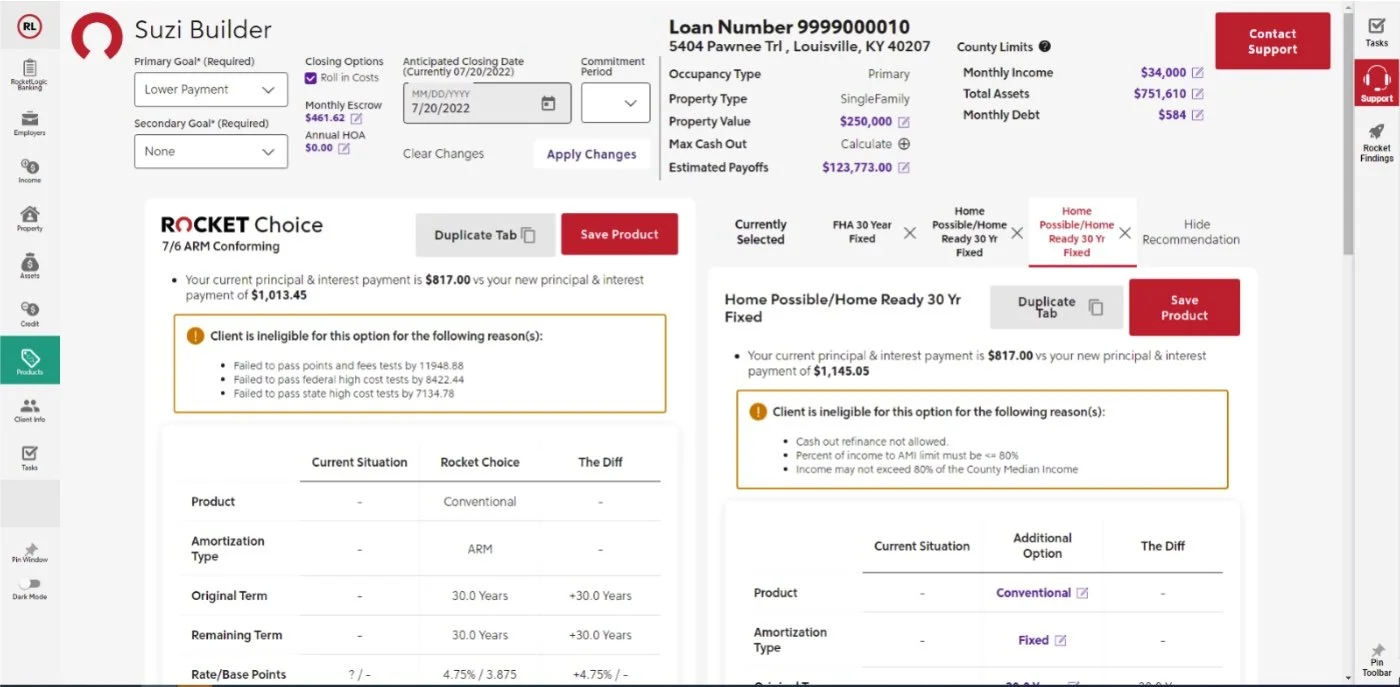Close the active Home Possible tab
This screenshot has width=1400, height=687.
[1125, 233]
